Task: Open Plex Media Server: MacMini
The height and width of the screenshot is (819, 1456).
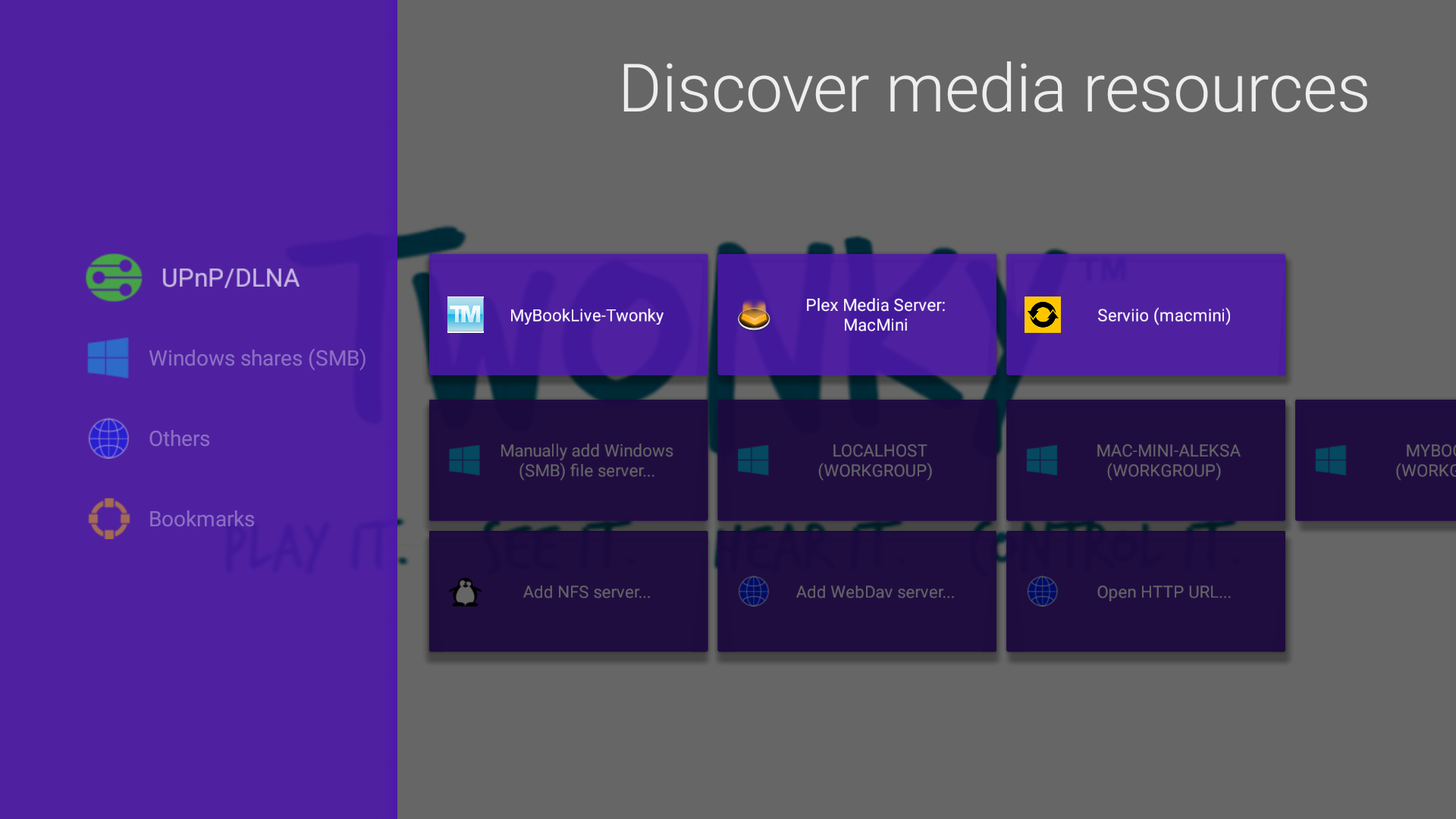Action: coord(856,315)
